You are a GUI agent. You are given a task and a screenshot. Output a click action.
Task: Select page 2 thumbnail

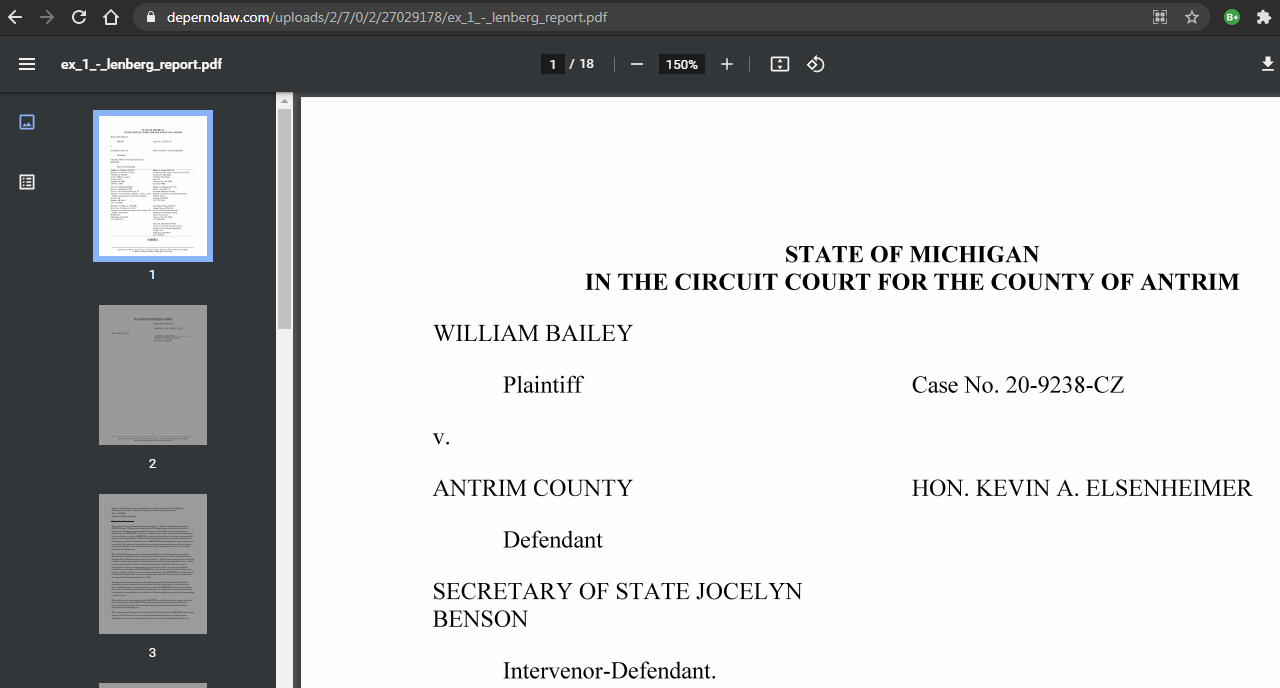pos(153,375)
